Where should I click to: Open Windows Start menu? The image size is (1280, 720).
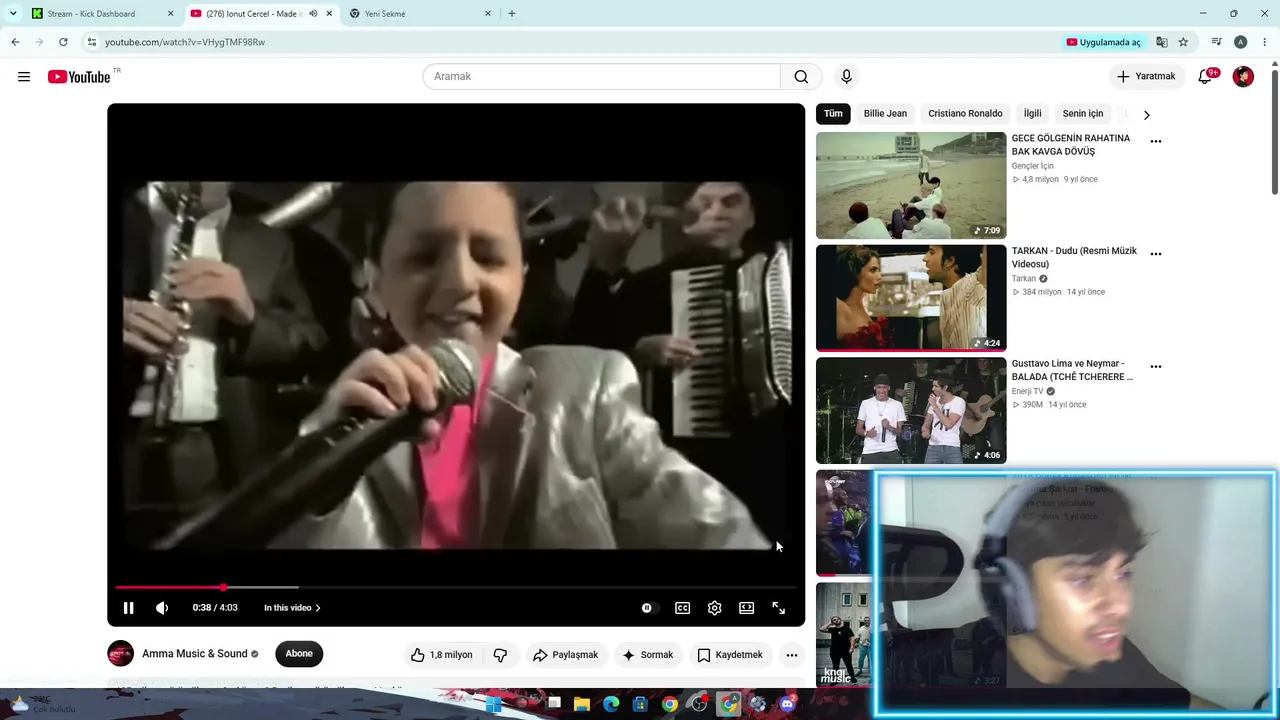(494, 704)
